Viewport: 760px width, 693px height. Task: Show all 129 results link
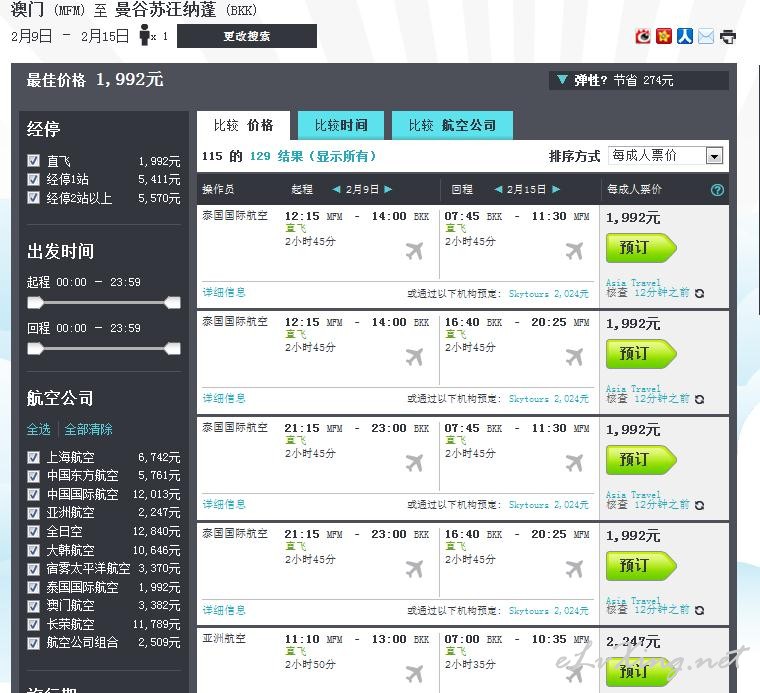pos(313,157)
